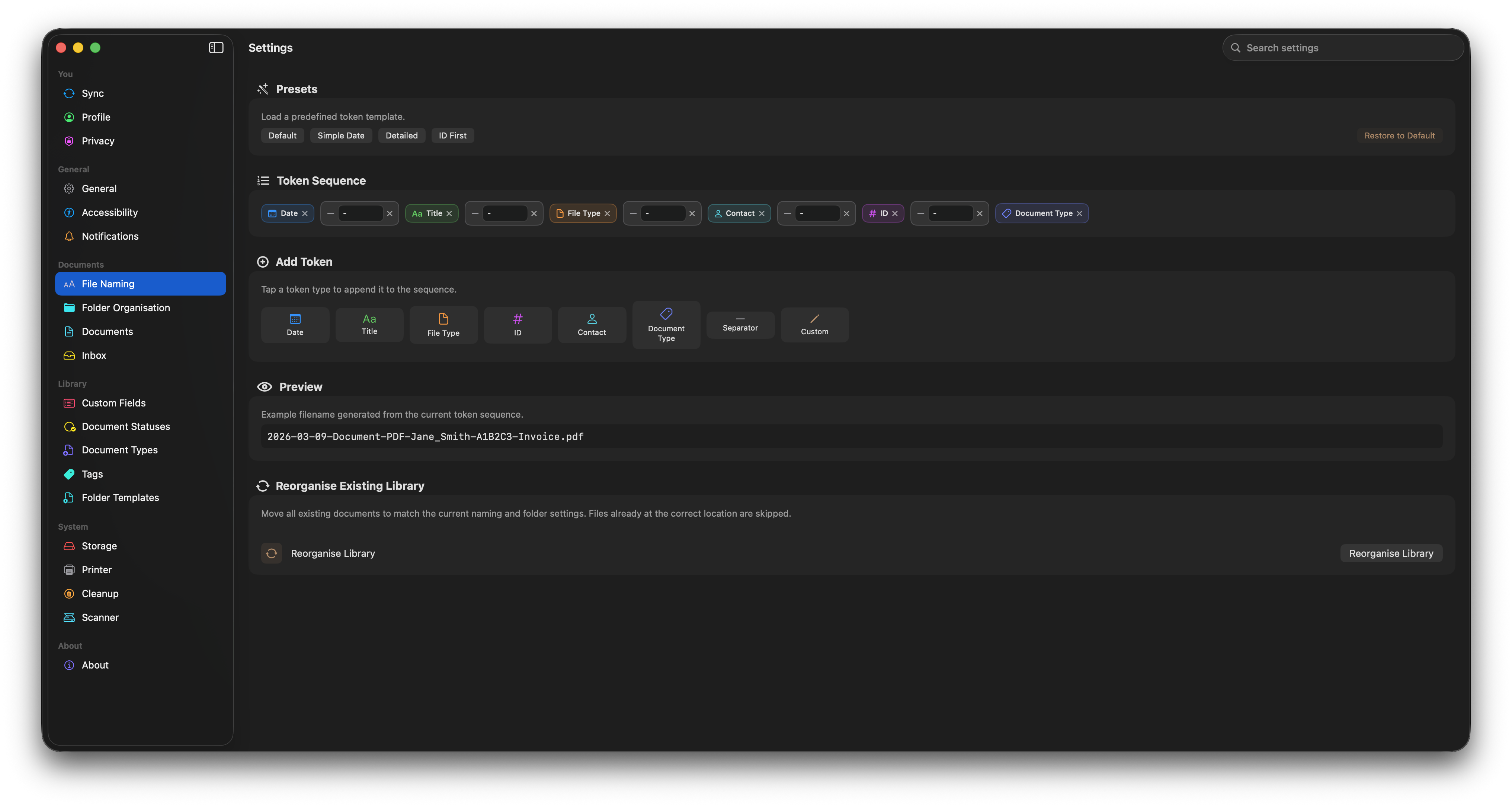Add a File Type token
The width and height of the screenshot is (1512, 807).
coord(443,324)
